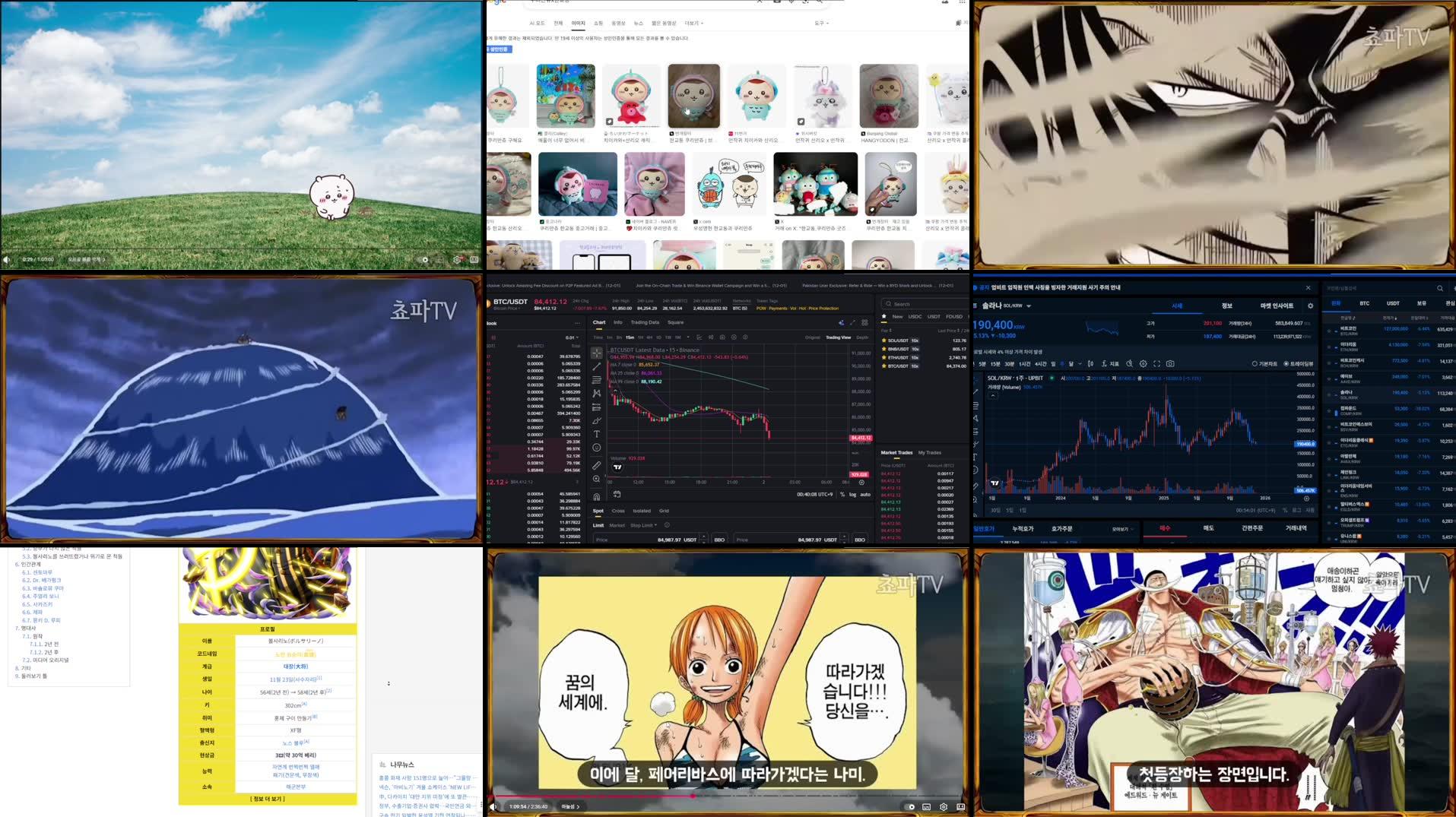Viewport: 1456px width, 817px height.
Task: Open the Upbit chart settings gear
Action: (1143, 363)
